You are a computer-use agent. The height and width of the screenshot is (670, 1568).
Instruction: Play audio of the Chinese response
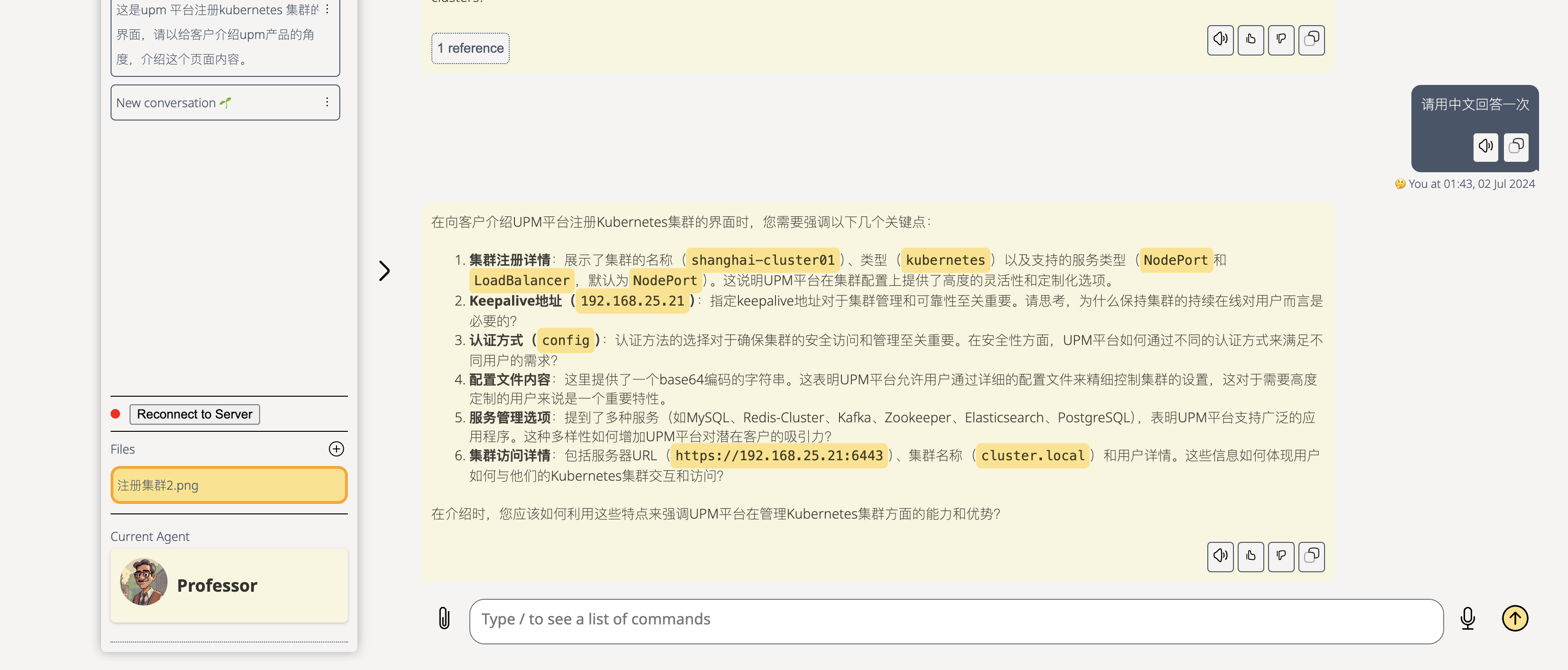[x=1220, y=556]
